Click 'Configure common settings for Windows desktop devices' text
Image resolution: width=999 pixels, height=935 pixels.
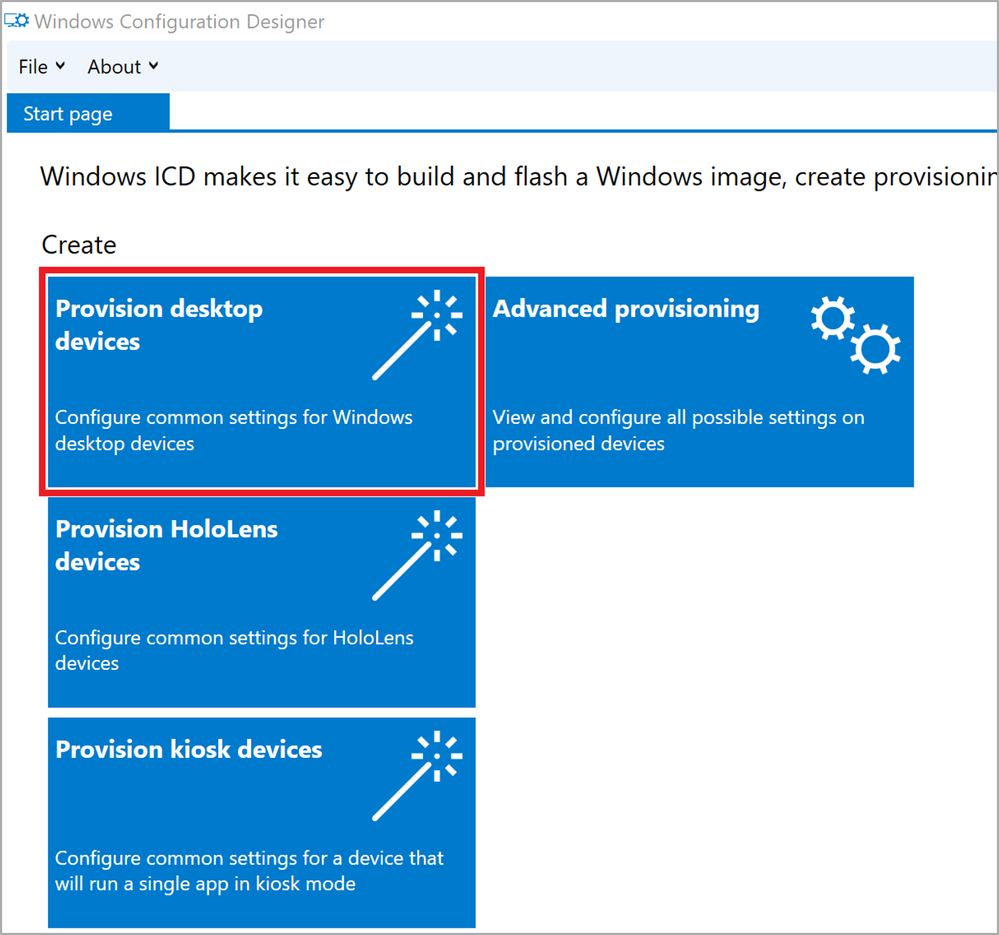[x=234, y=431]
